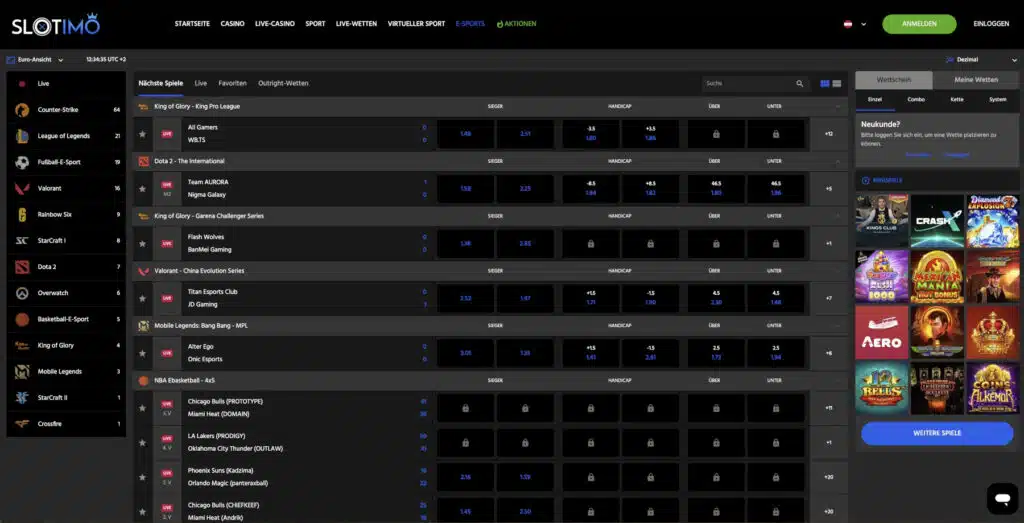Collapse the NBA Ebasketball - 4x5 section
Image resolution: width=1024 pixels, height=523 pixels.
click(x=838, y=380)
